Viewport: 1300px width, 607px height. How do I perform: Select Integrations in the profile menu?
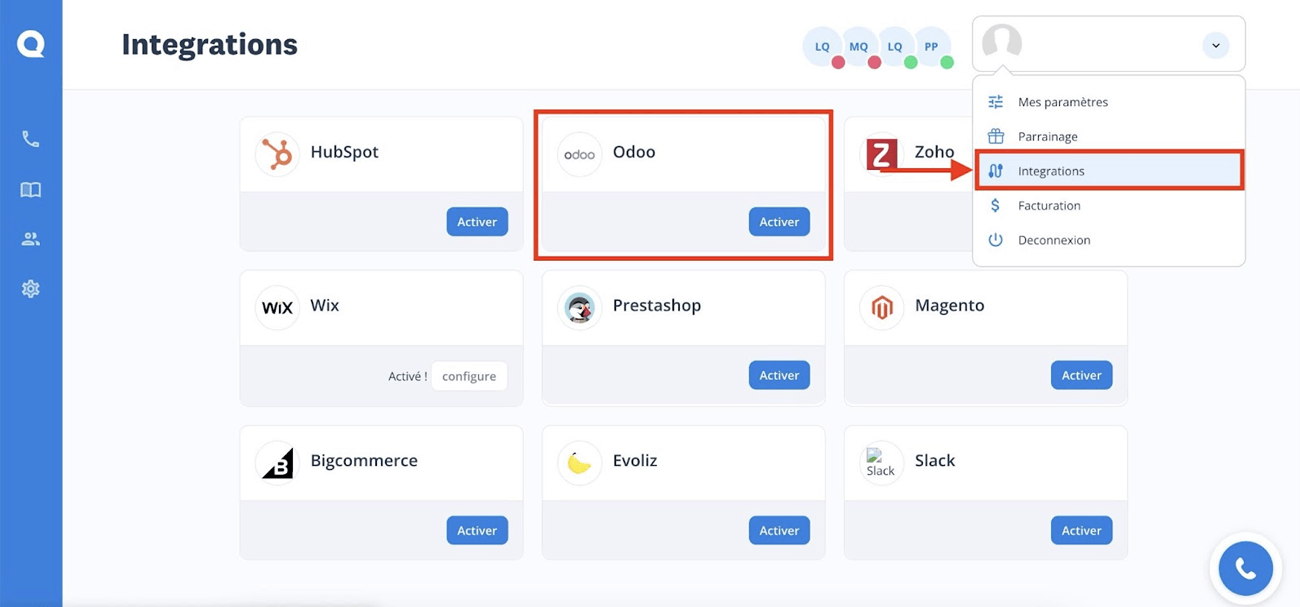[1109, 171]
